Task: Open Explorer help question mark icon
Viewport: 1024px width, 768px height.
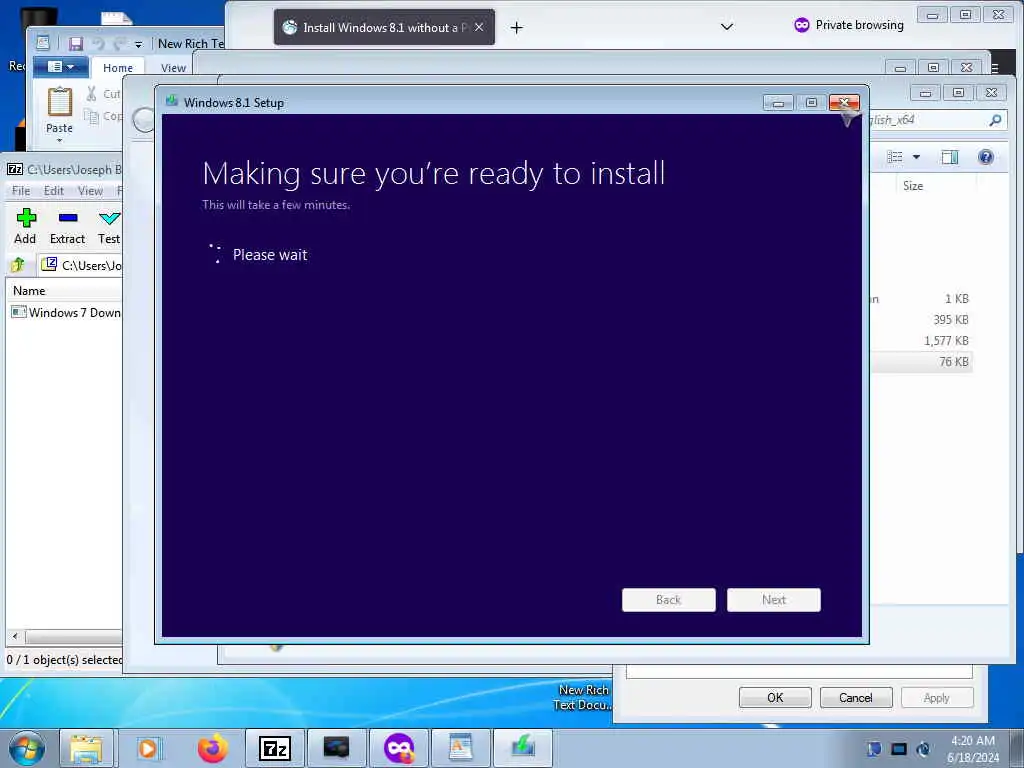Action: tap(985, 157)
